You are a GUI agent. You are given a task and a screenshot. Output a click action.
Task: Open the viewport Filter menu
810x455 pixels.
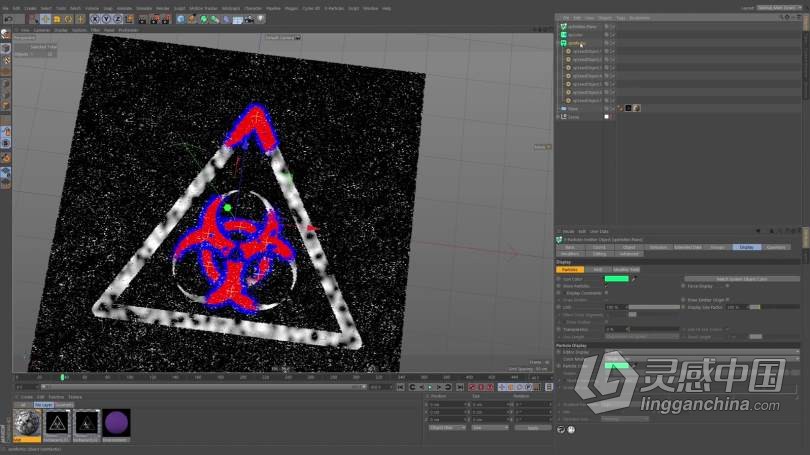[x=95, y=30]
